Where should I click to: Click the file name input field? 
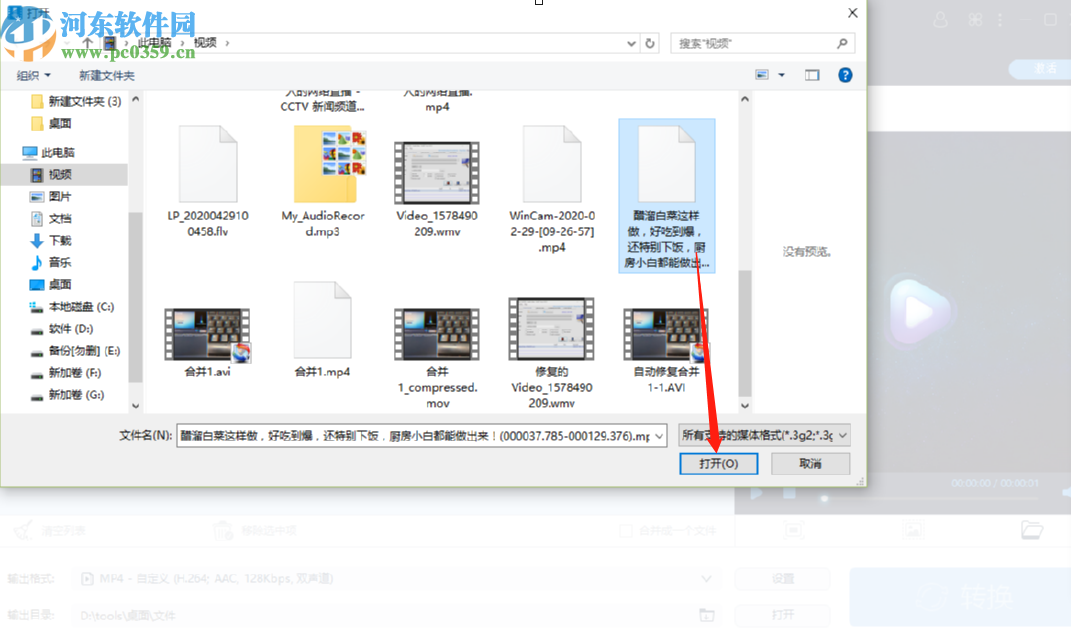414,435
